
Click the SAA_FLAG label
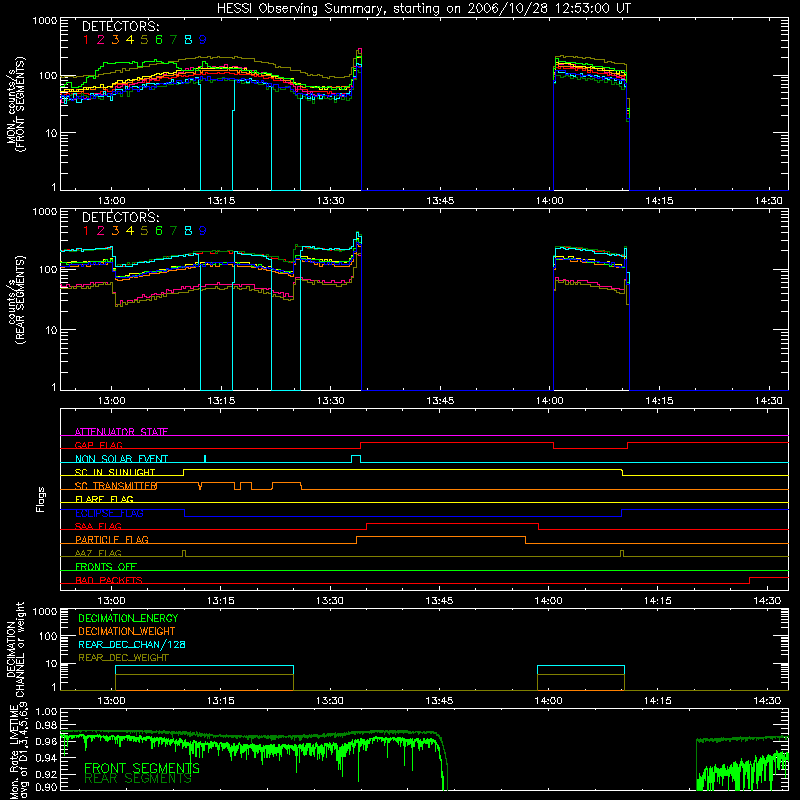tap(98, 527)
